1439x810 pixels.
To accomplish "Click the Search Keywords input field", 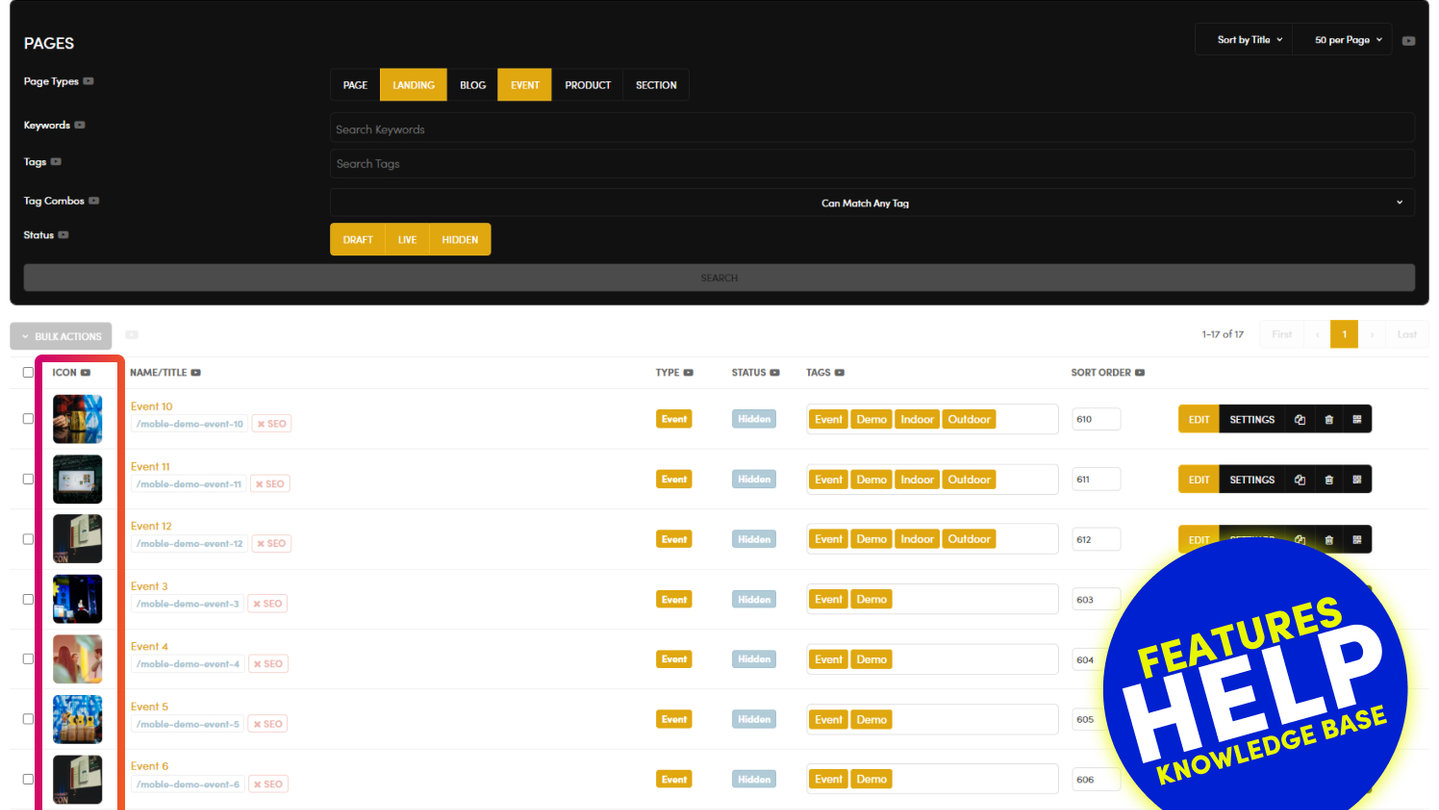I will click(871, 129).
